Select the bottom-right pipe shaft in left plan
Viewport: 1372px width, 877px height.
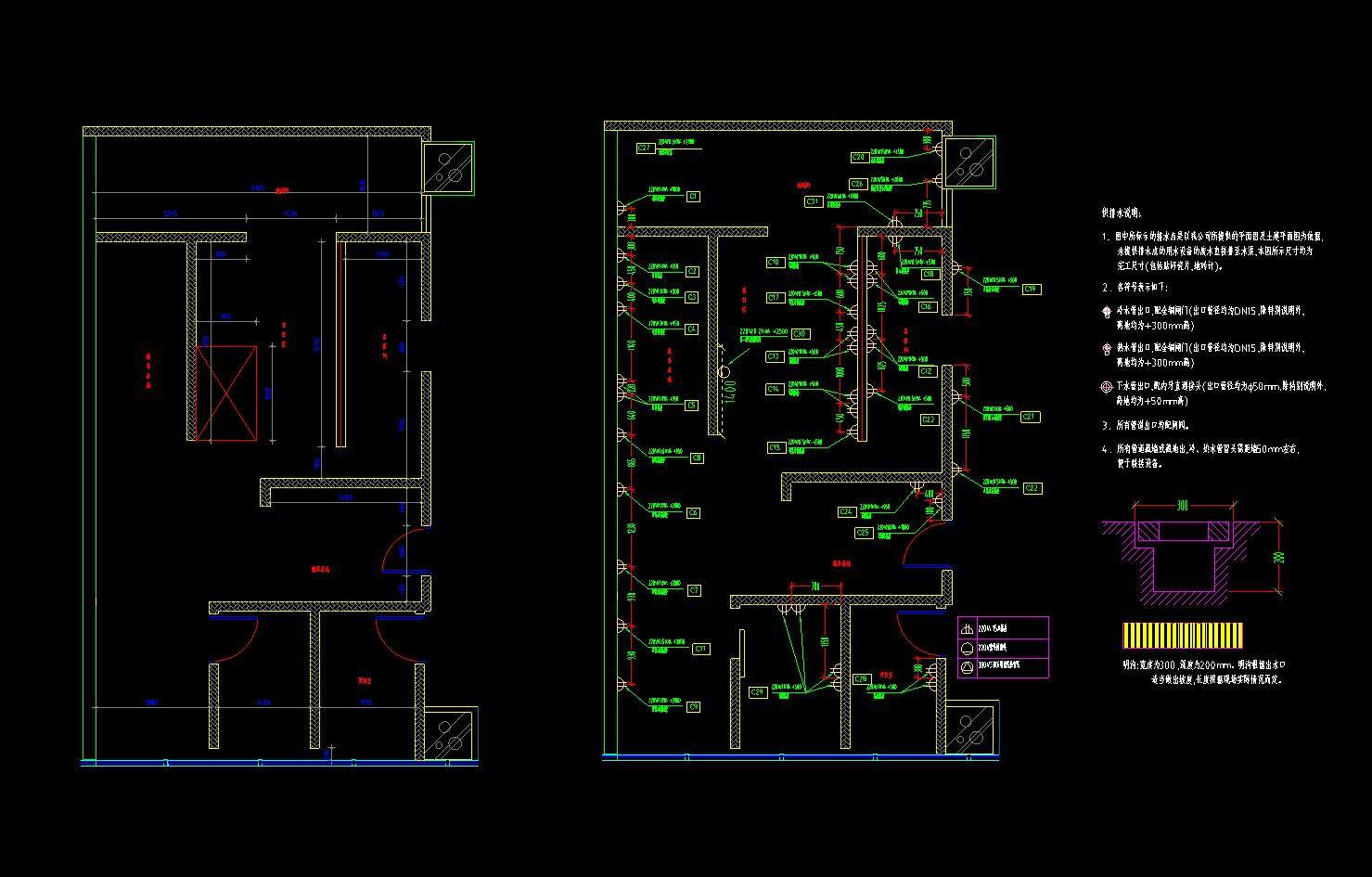(x=450, y=734)
